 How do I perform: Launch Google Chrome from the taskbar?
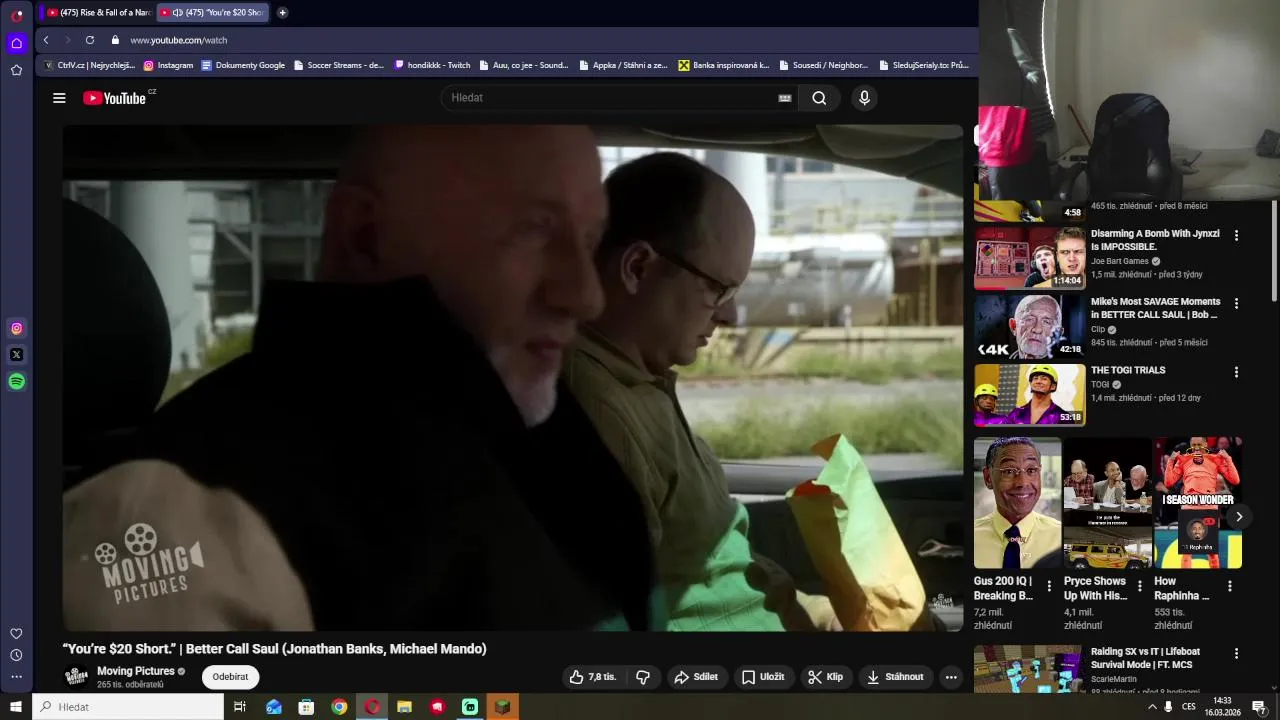(x=339, y=707)
